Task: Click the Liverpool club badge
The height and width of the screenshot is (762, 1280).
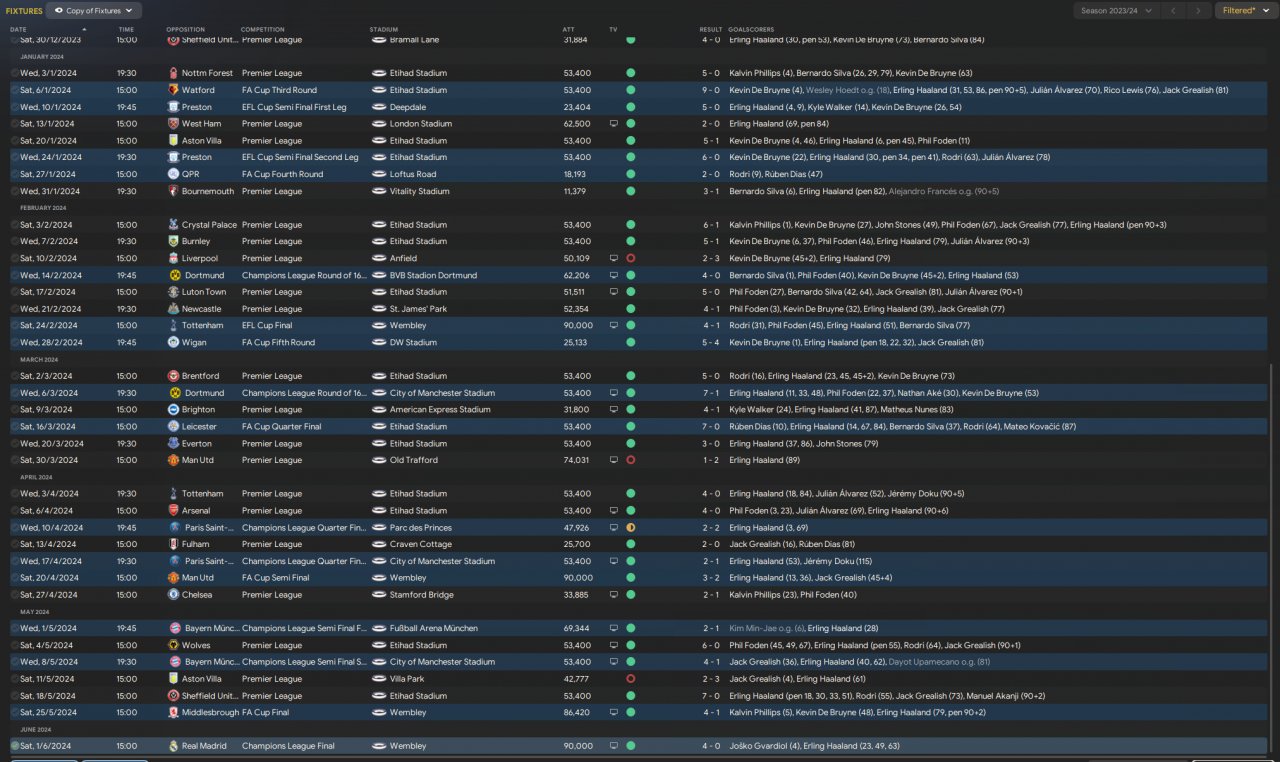Action: pos(174,258)
